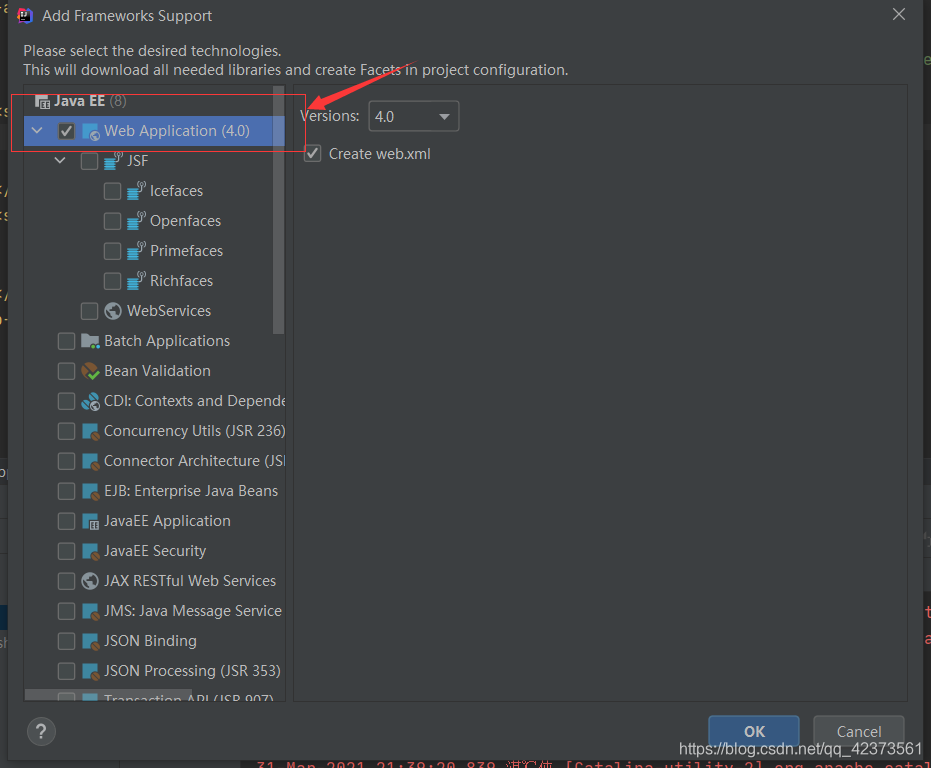The width and height of the screenshot is (931, 768).
Task: Click the JavaEE Security icon
Action: click(90, 552)
